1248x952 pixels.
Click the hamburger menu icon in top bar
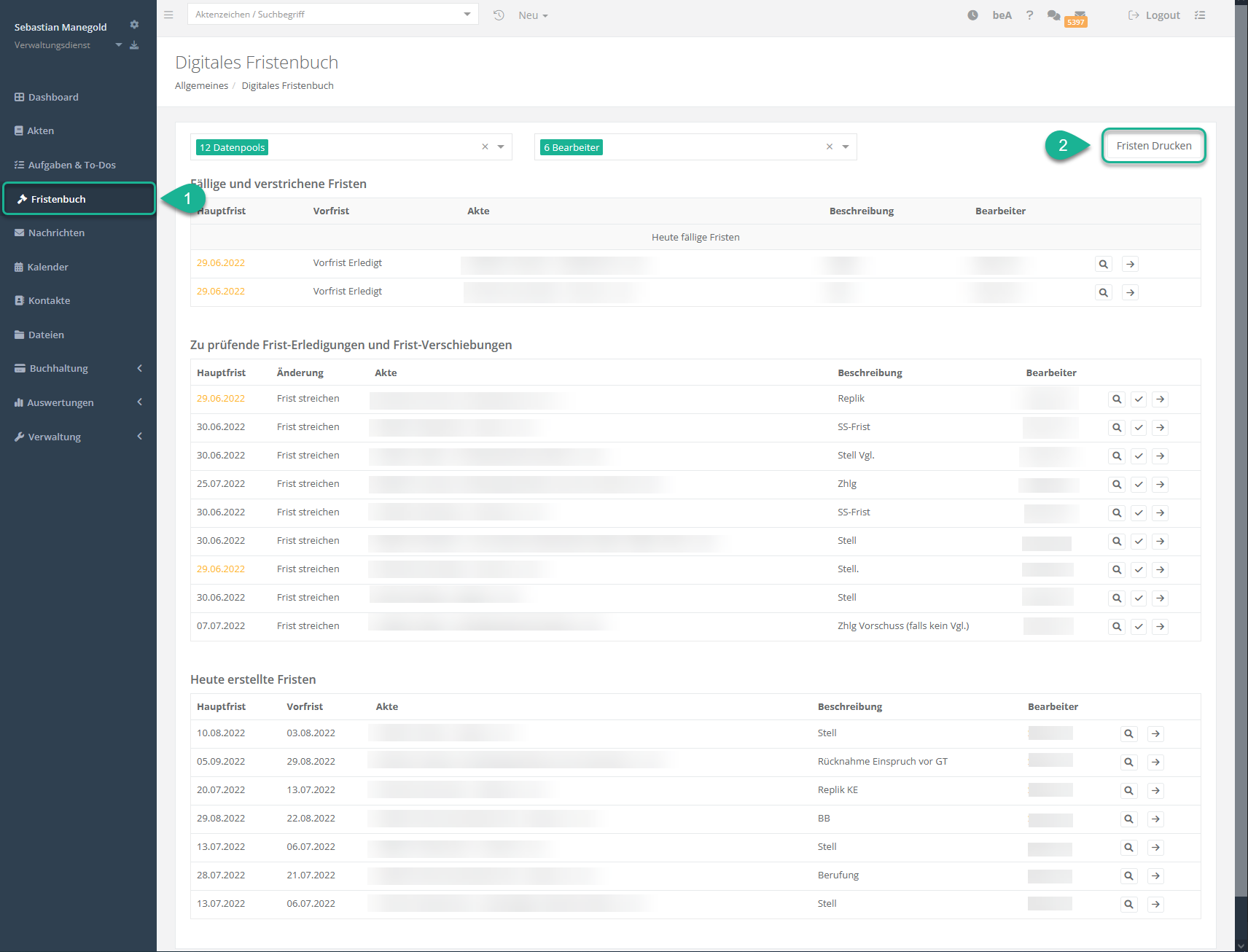[x=168, y=15]
